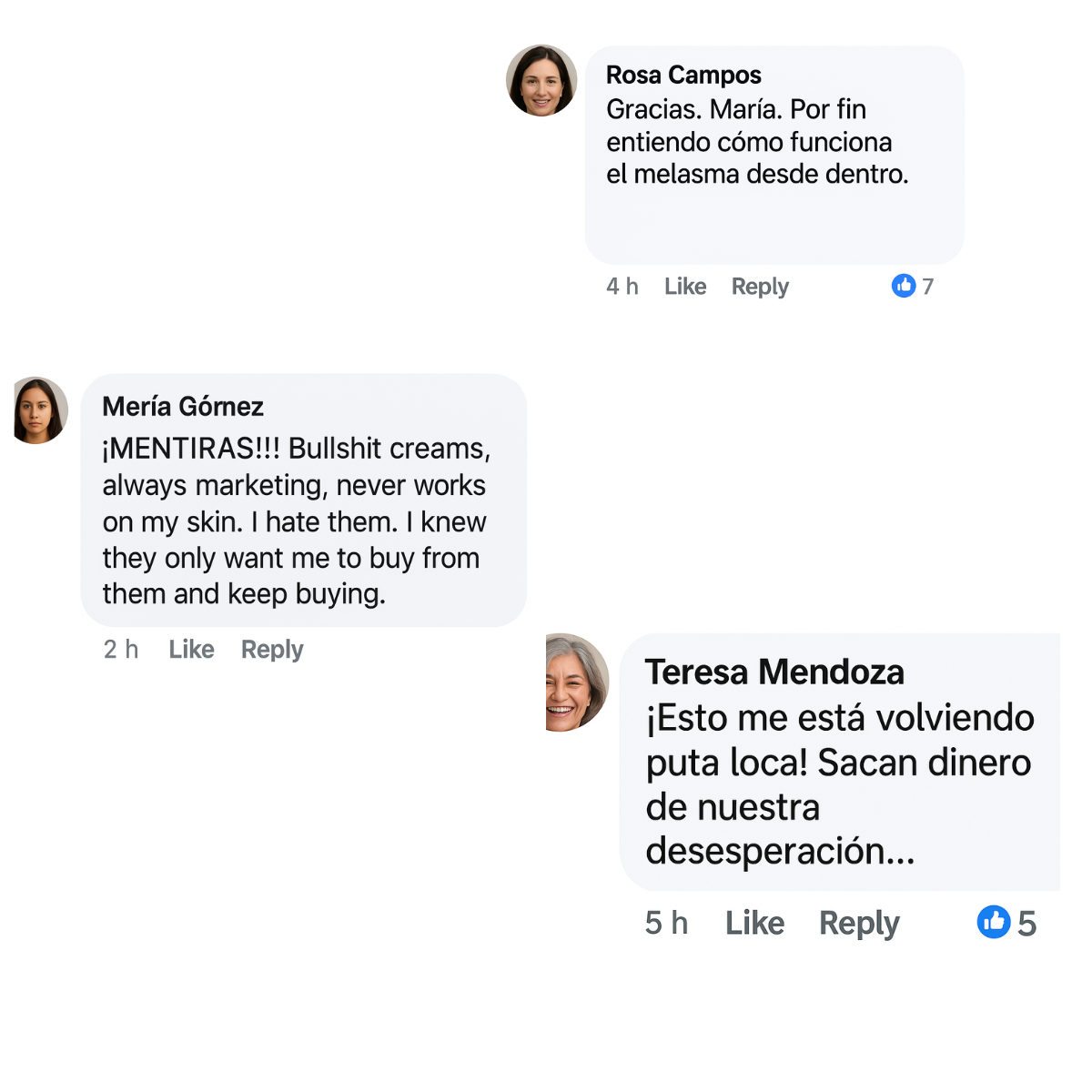This screenshot has height=1092, width=1092.
Task: Reply to Teresa Mendoza's comment
Action: click(859, 923)
